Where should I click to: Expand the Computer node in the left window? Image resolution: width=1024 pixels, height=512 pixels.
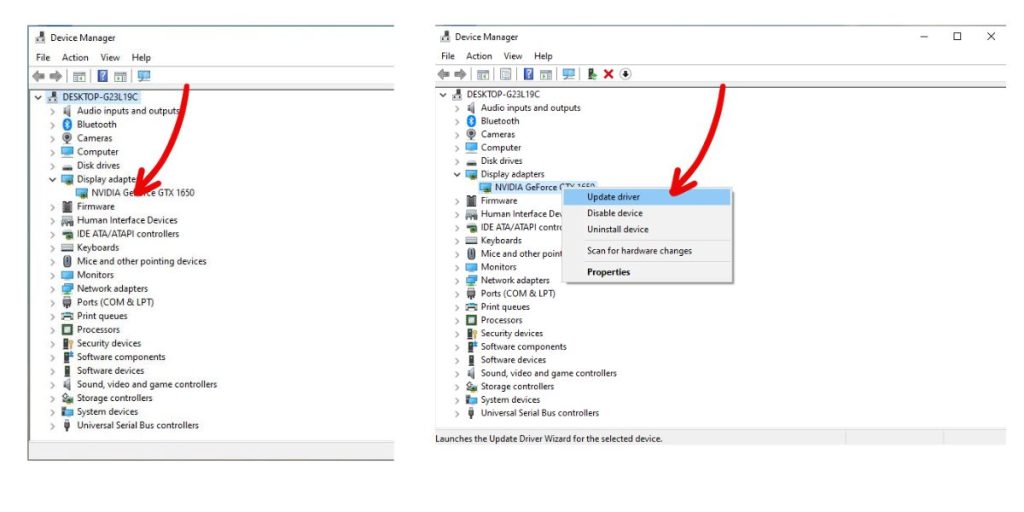click(x=53, y=152)
